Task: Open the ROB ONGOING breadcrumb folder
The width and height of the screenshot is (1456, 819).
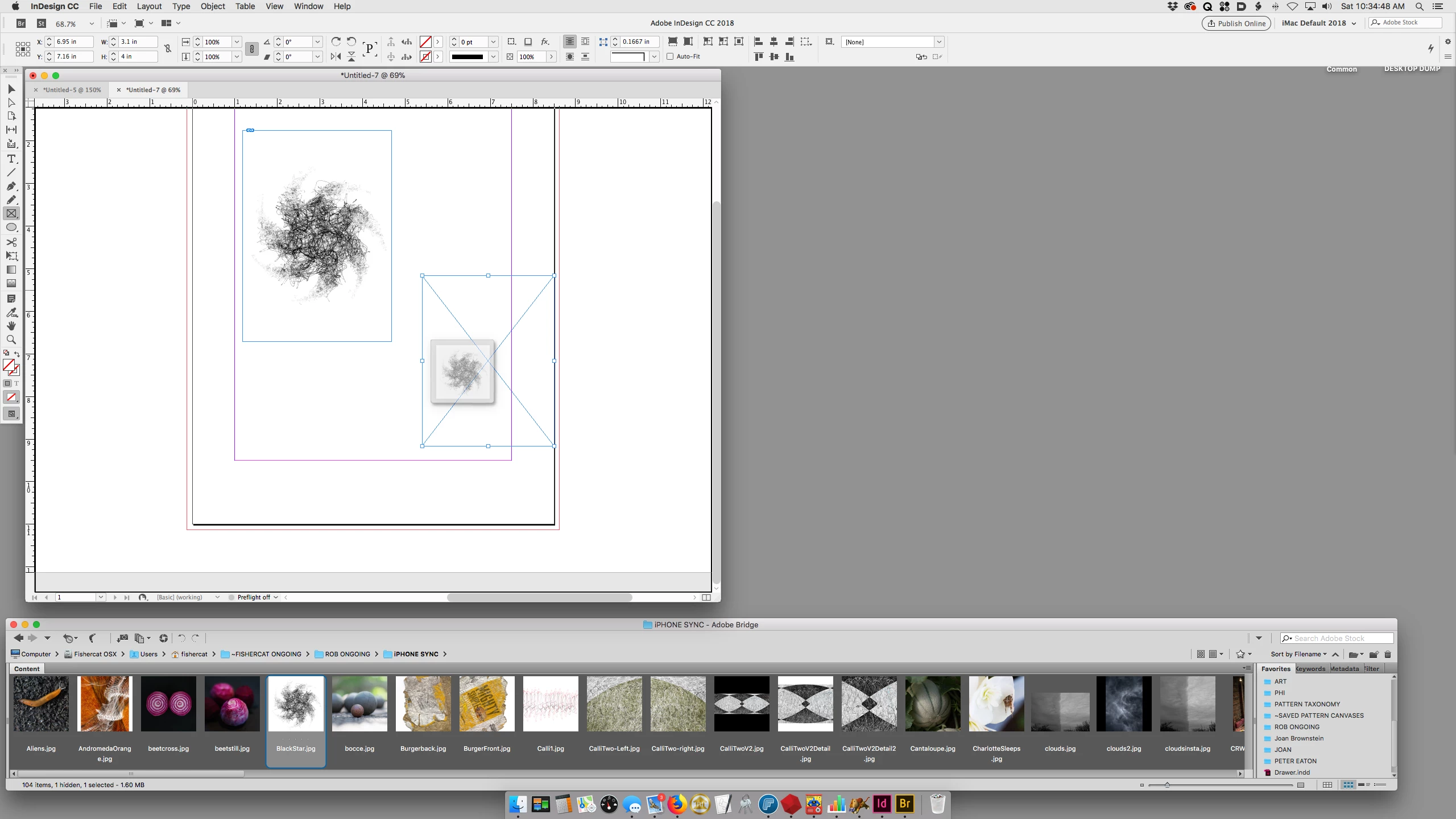Action: click(x=347, y=654)
